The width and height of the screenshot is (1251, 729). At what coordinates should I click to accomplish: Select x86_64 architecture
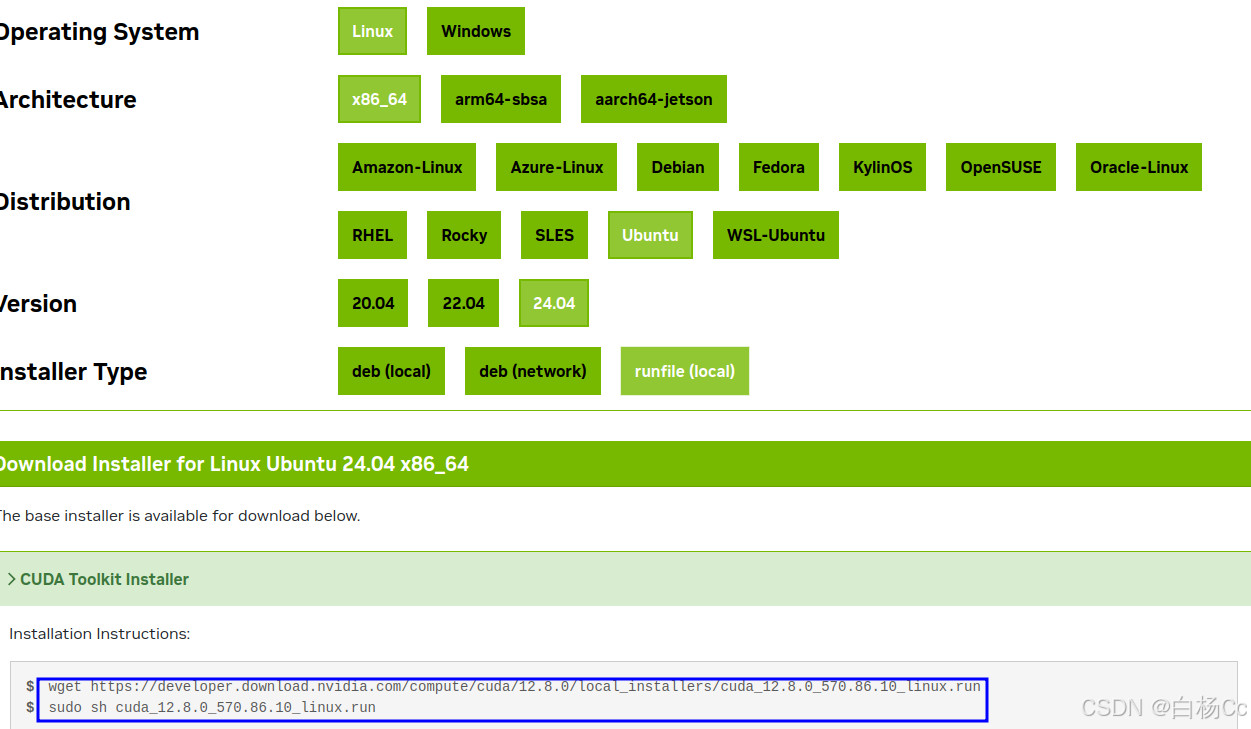[x=379, y=99]
